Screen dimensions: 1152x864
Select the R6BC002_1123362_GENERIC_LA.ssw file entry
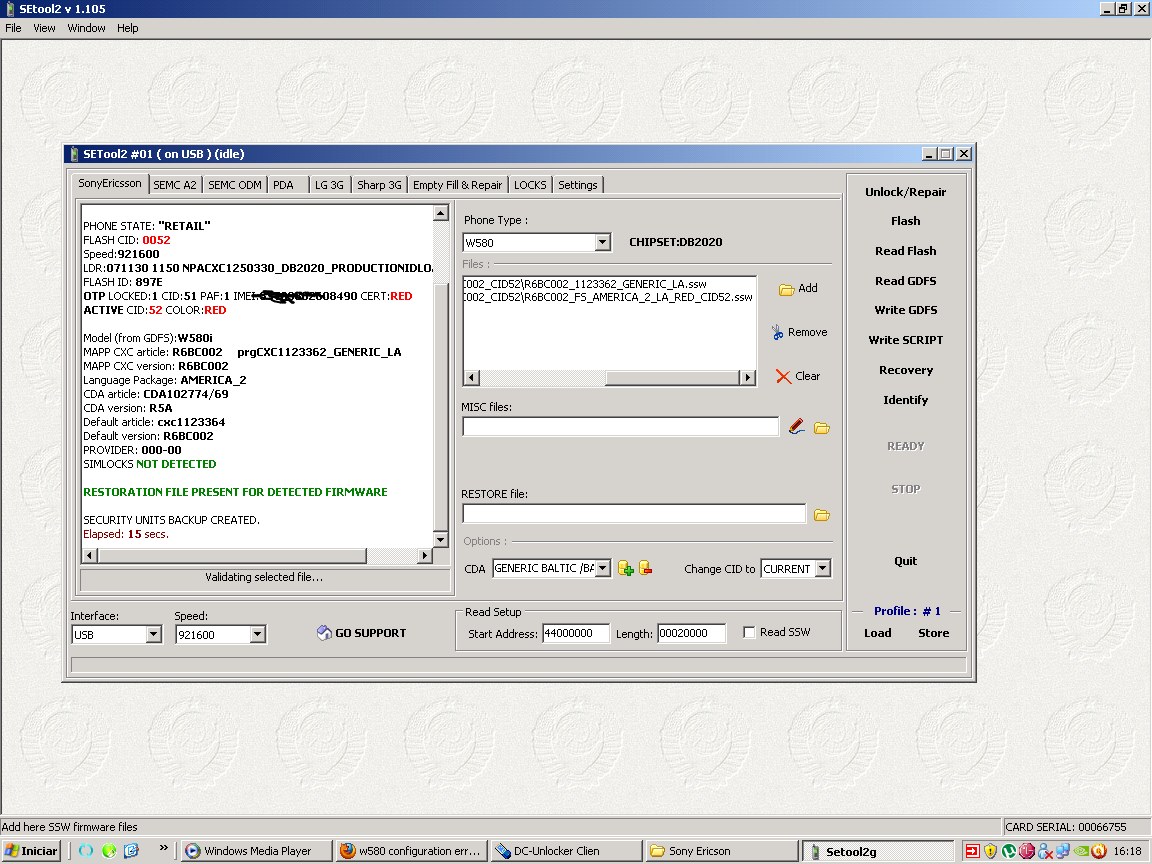(586, 284)
